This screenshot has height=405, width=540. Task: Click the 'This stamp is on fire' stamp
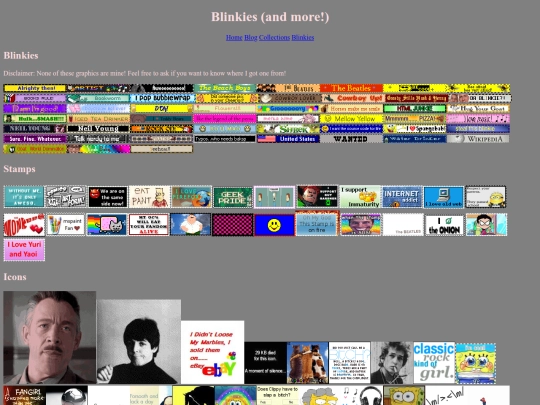[x=317, y=224]
